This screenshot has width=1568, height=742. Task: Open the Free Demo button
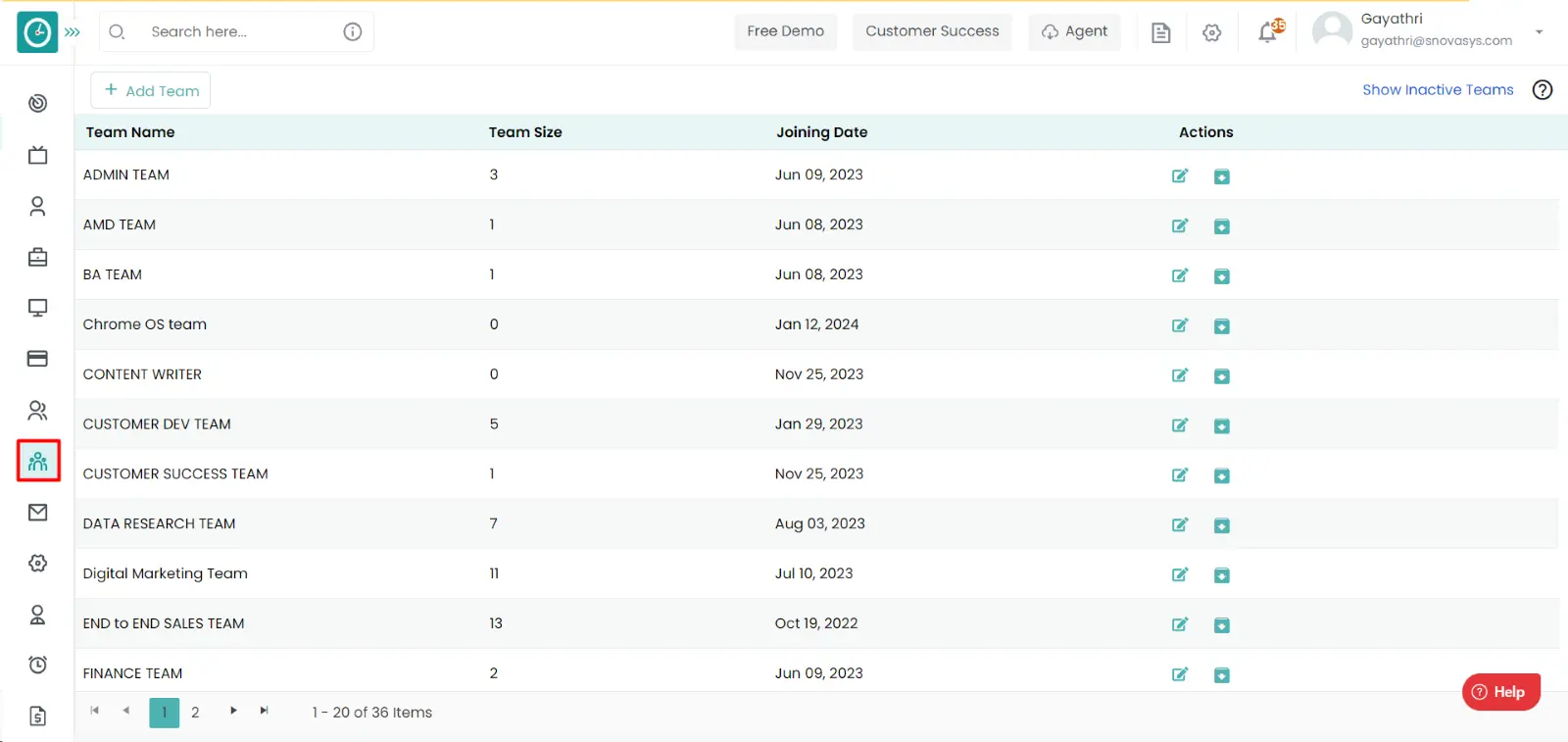[786, 31]
